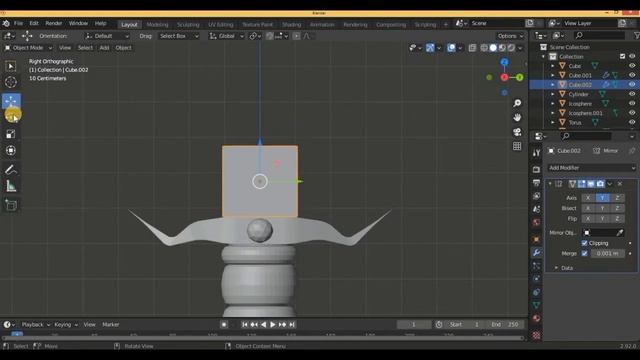Open the Render menu
Image resolution: width=640 pixels, height=360 pixels.
point(53,23)
